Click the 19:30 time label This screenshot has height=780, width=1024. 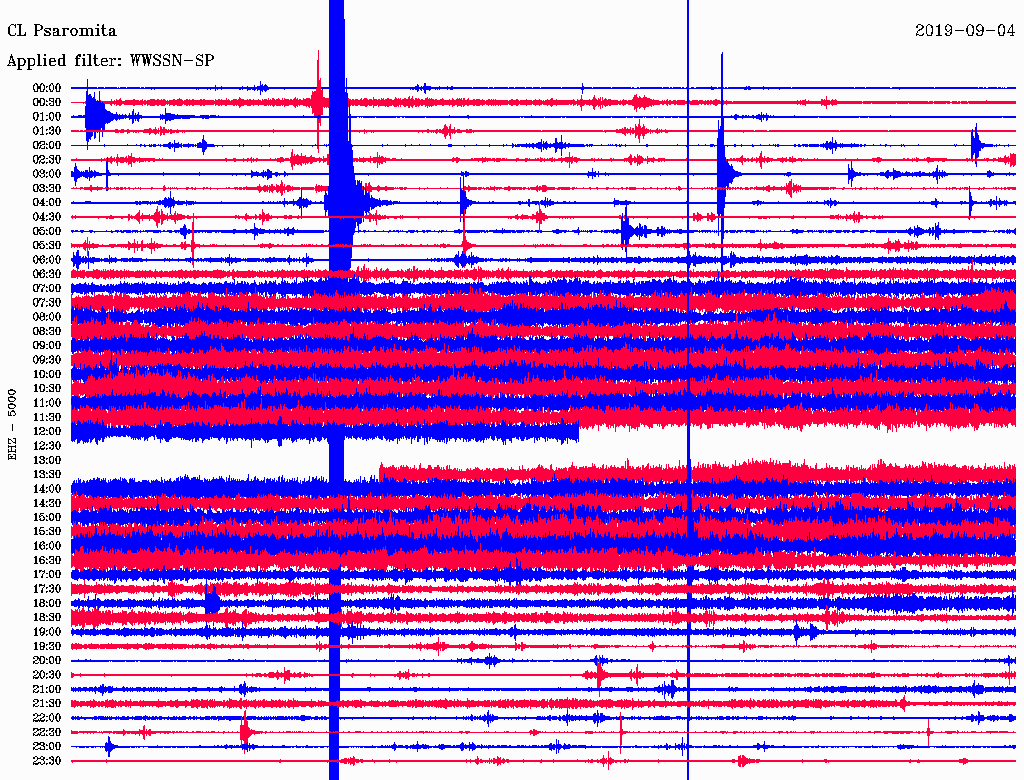47,647
